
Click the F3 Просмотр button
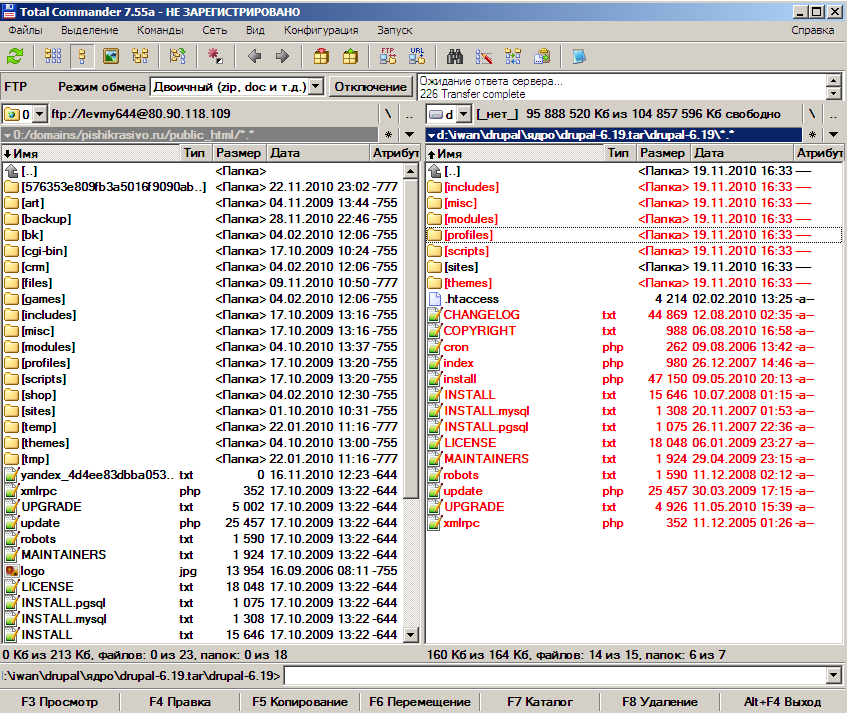(59, 702)
